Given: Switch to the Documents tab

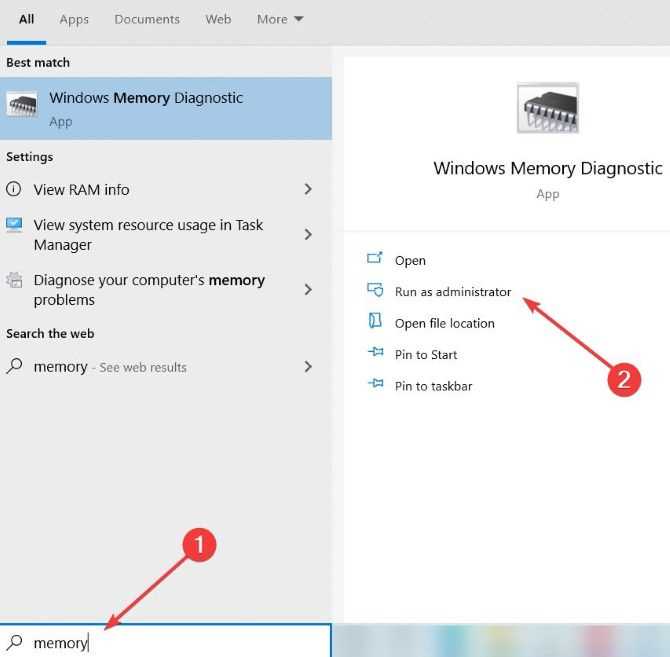Looking at the screenshot, I should [147, 19].
